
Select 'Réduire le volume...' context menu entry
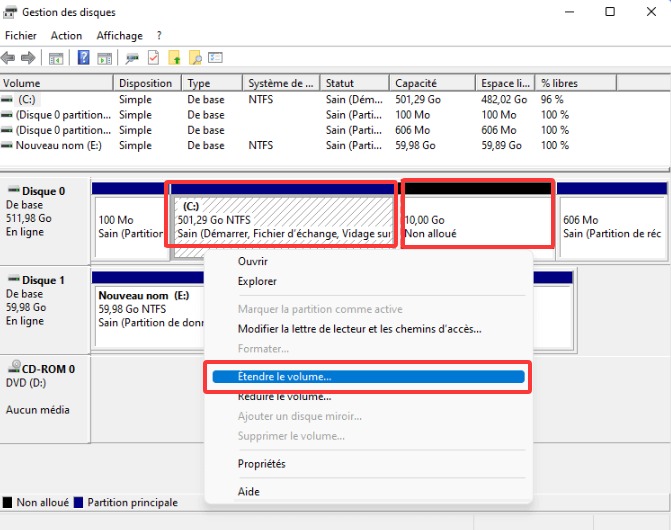click(x=284, y=397)
